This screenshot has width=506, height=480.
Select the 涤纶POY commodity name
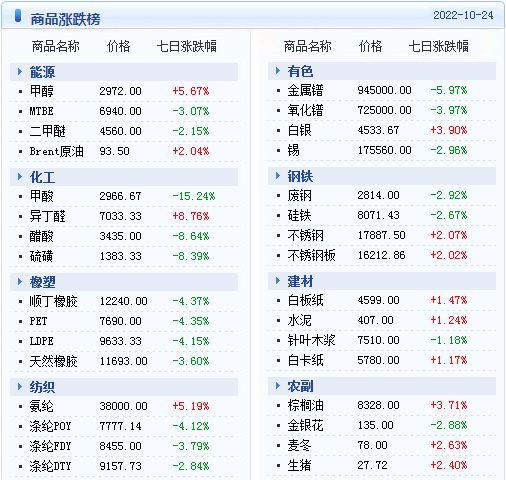pos(51,426)
